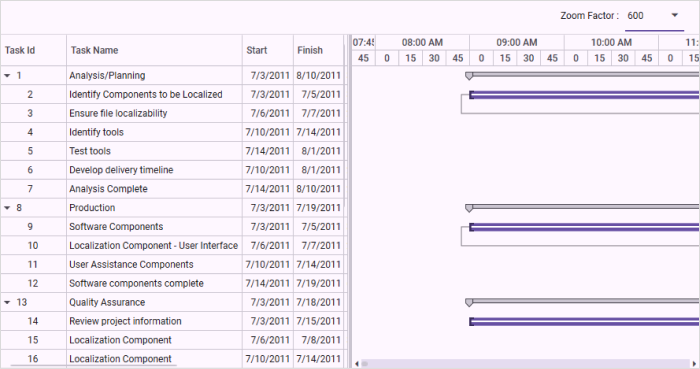Select the 'Test tools' task name
The image size is (700, 369).
pos(90,151)
